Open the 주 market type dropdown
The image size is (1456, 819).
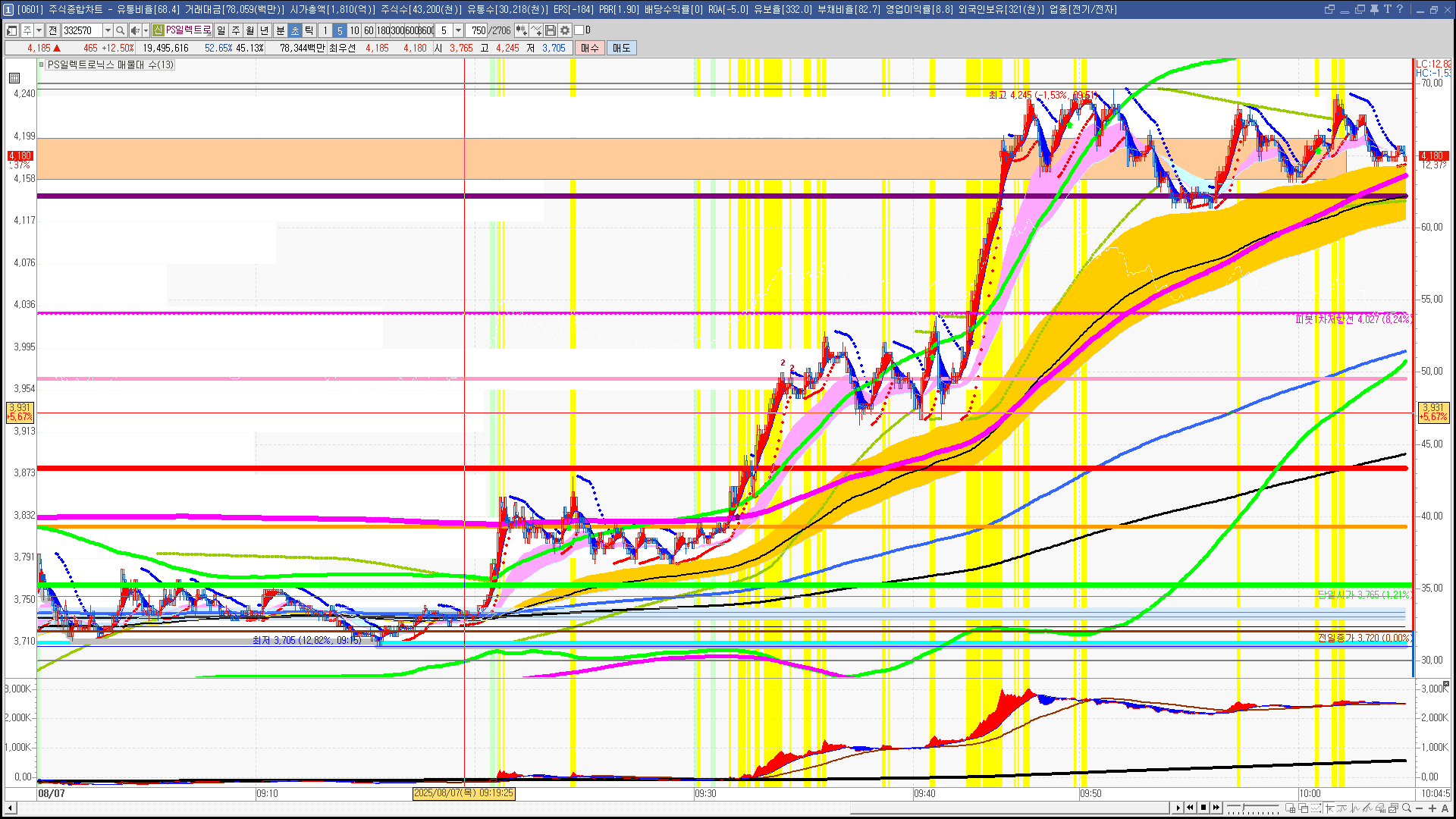coord(39,30)
